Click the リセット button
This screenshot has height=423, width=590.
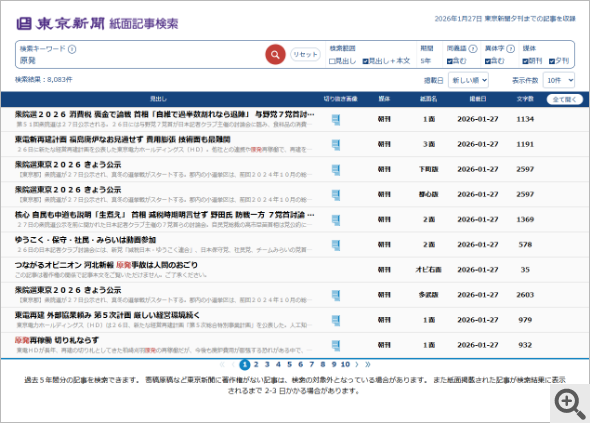305,55
